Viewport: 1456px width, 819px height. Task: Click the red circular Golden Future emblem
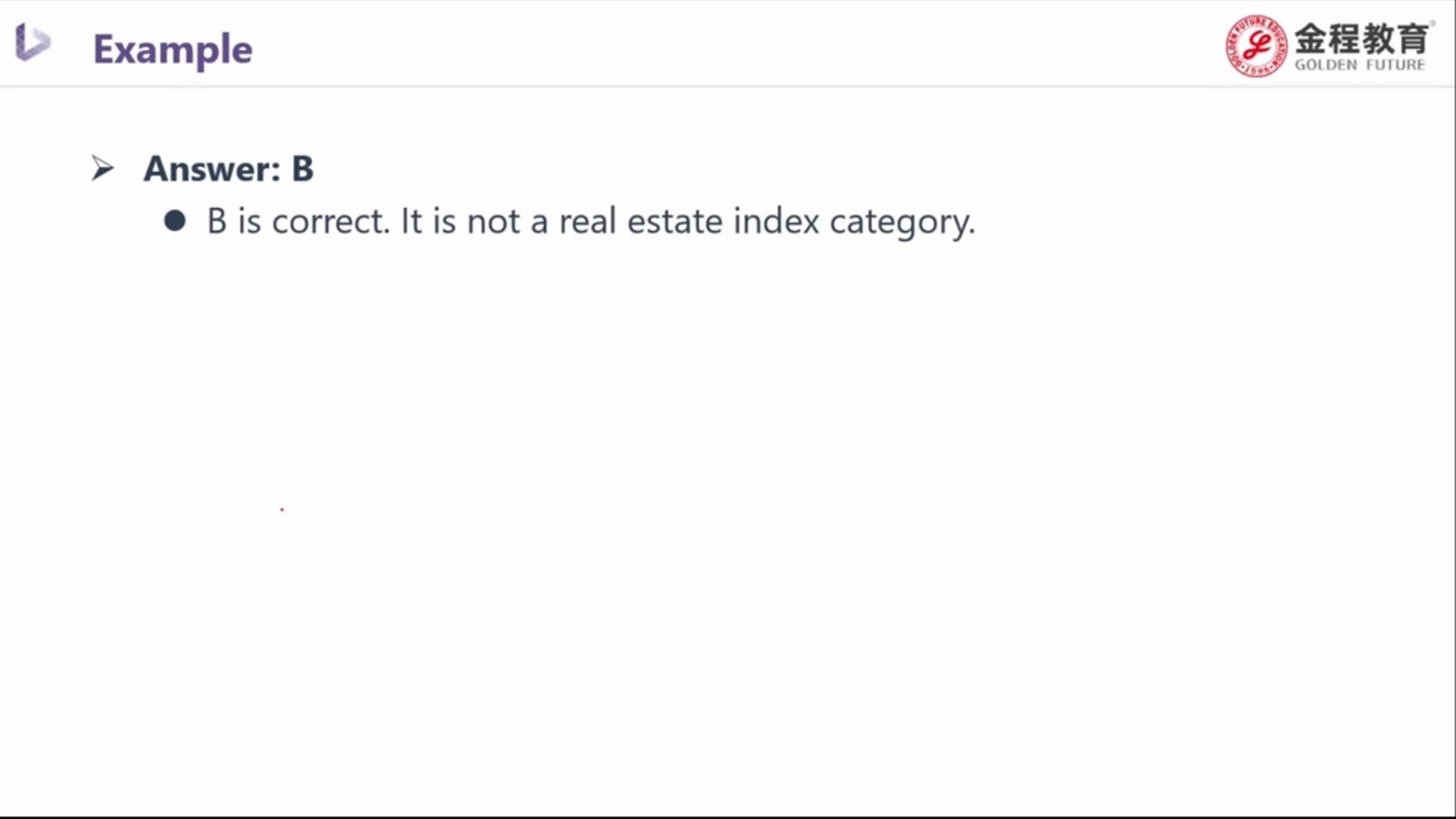1256,46
